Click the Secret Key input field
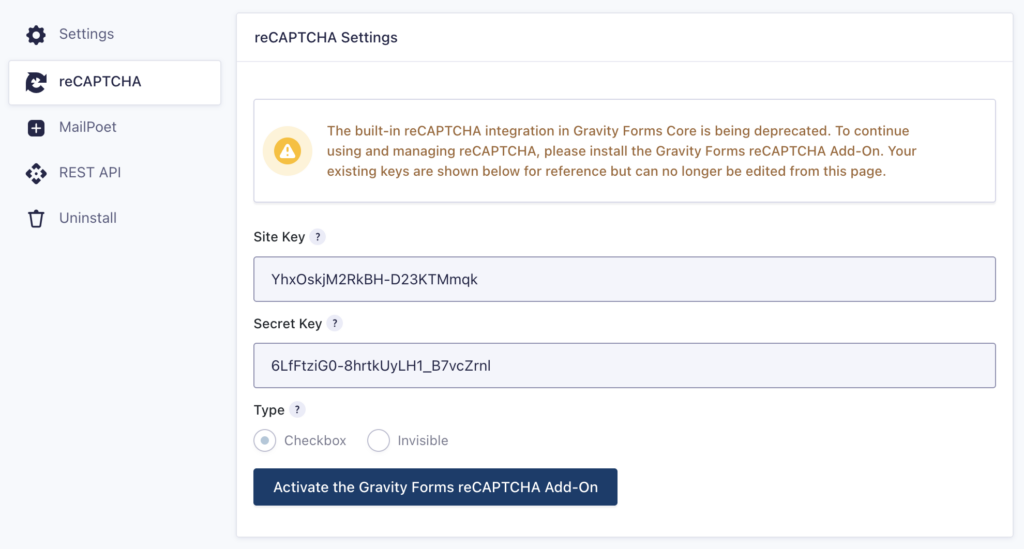1024x549 pixels. [624, 366]
